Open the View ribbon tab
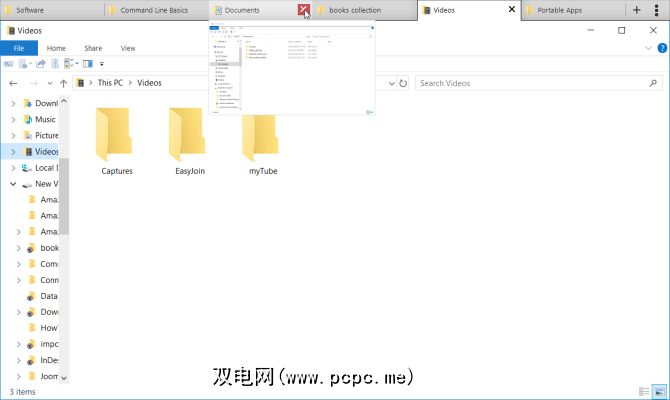670x400 pixels. [128, 48]
